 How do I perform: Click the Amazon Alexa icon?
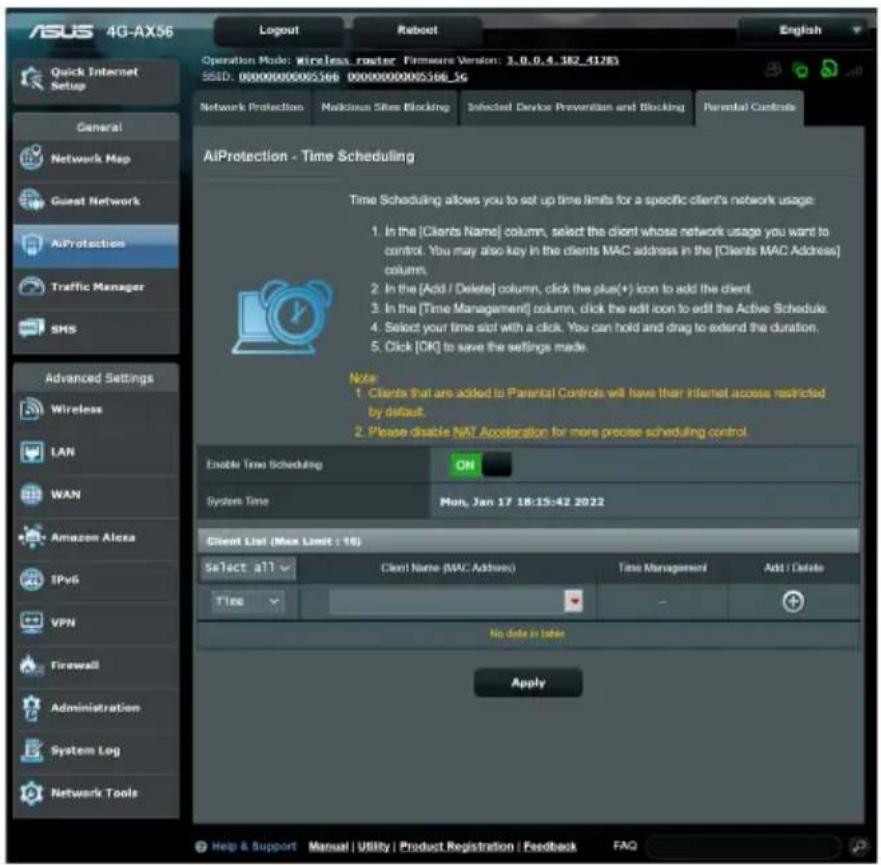pyautogui.click(x=31, y=537)
